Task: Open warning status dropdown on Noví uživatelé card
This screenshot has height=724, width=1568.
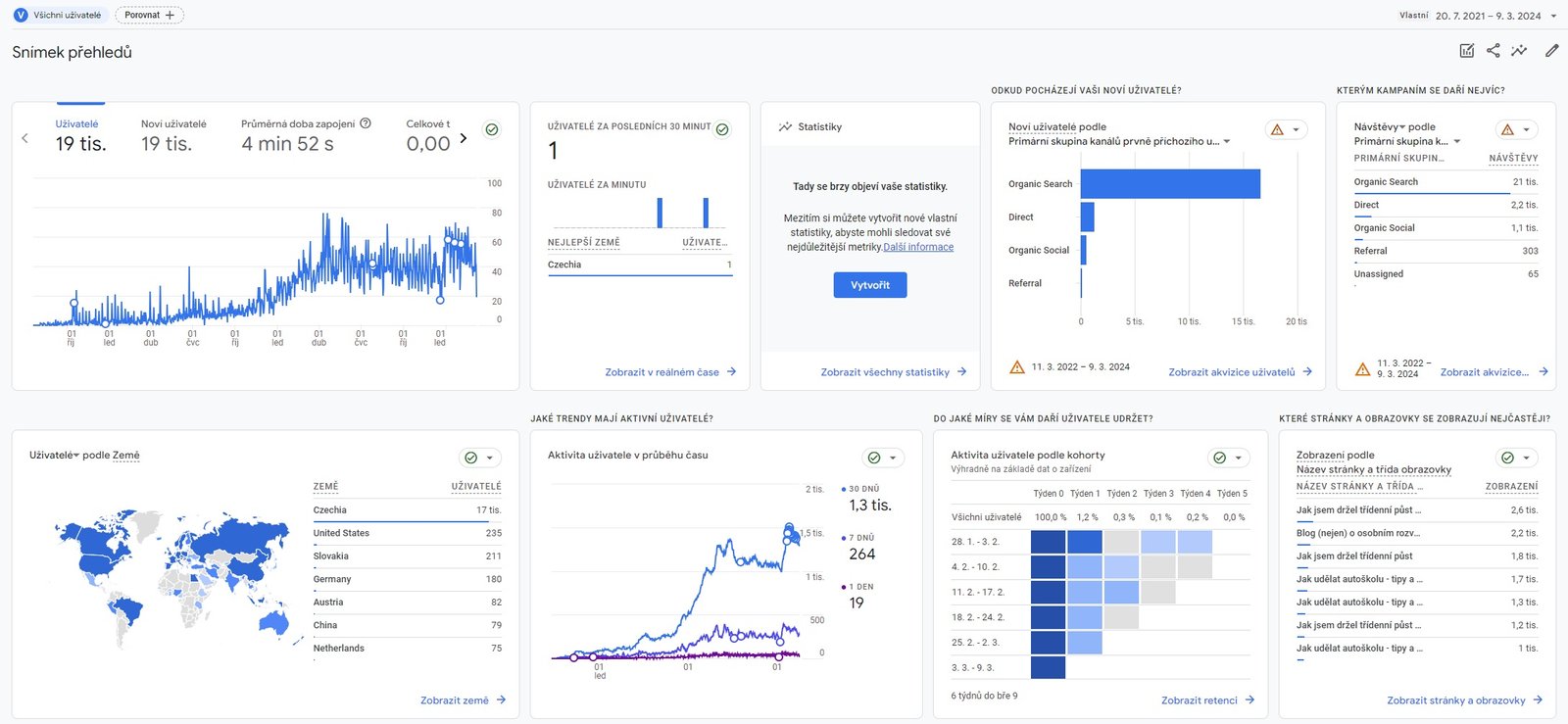Action: (1286, 129)
